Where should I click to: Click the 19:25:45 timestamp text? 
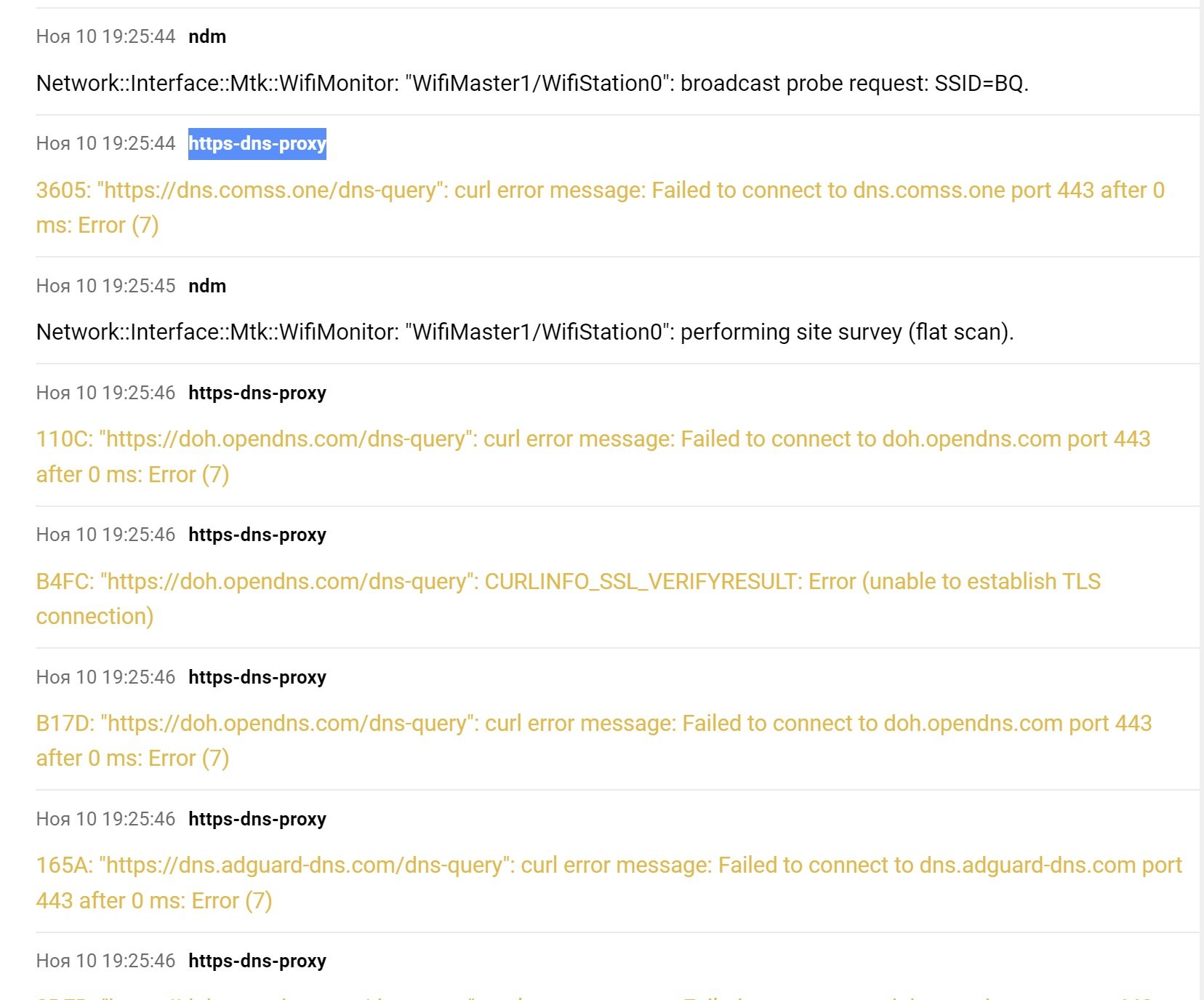106,286
